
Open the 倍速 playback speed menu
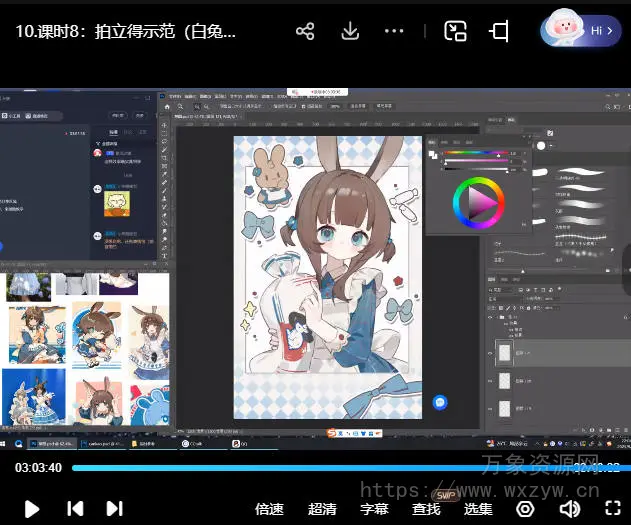(269, 509)
